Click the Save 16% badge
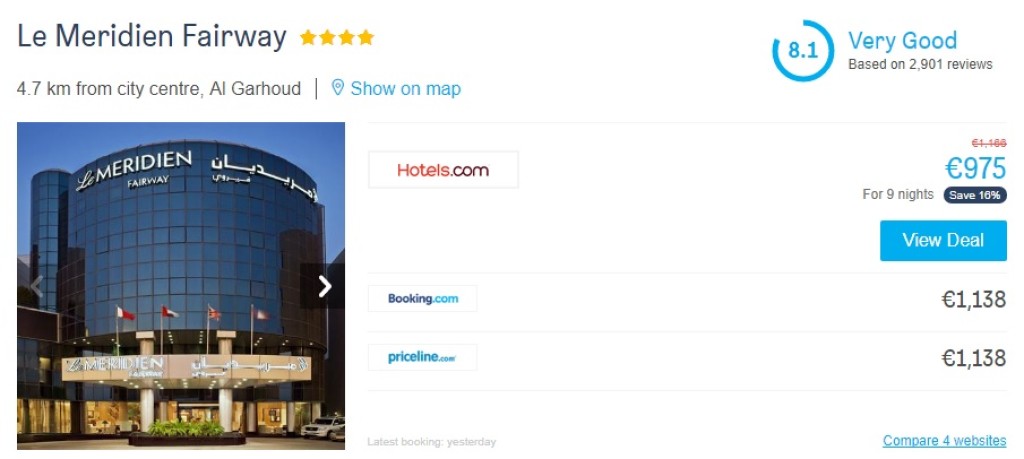The image size is (1024, 459). tap(975, 195)
